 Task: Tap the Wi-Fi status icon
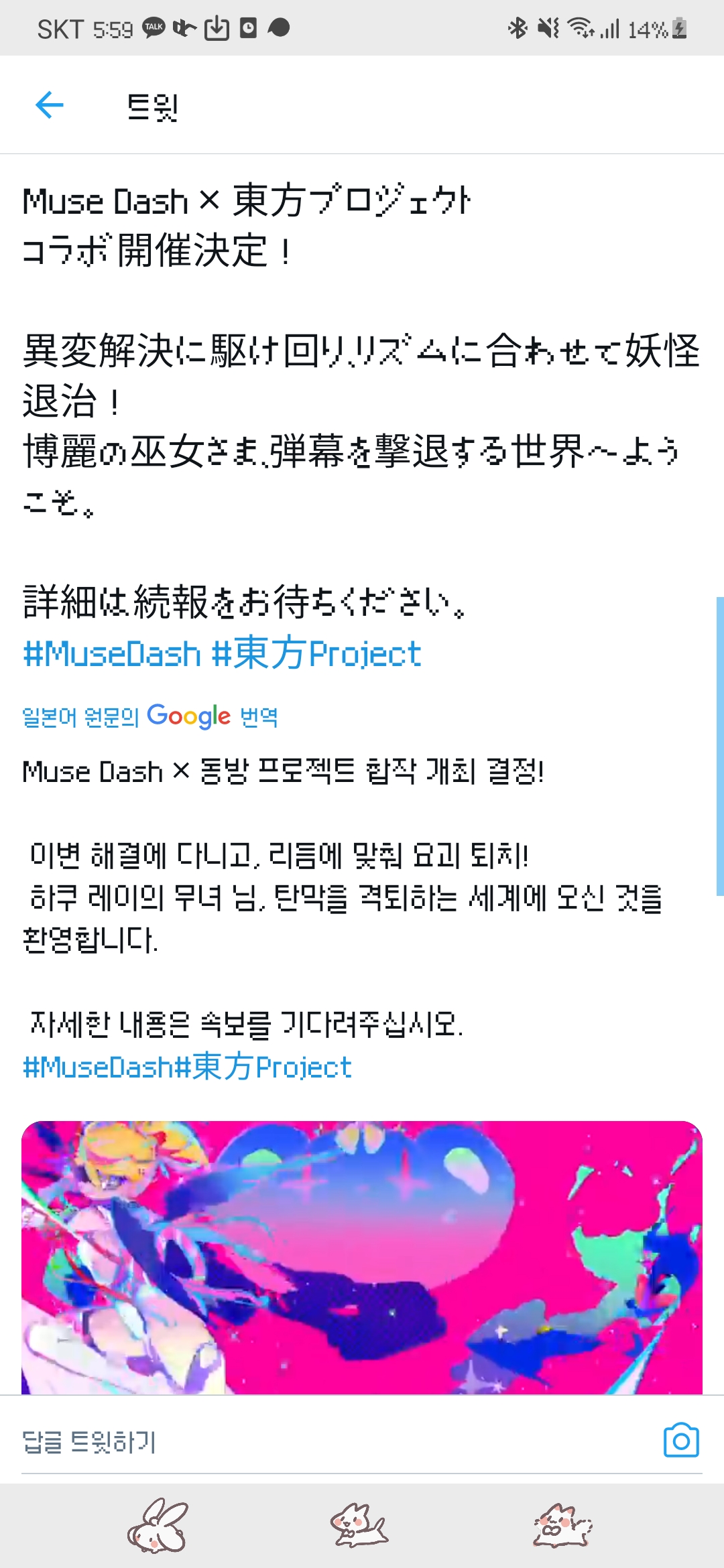tap(581, 28)
